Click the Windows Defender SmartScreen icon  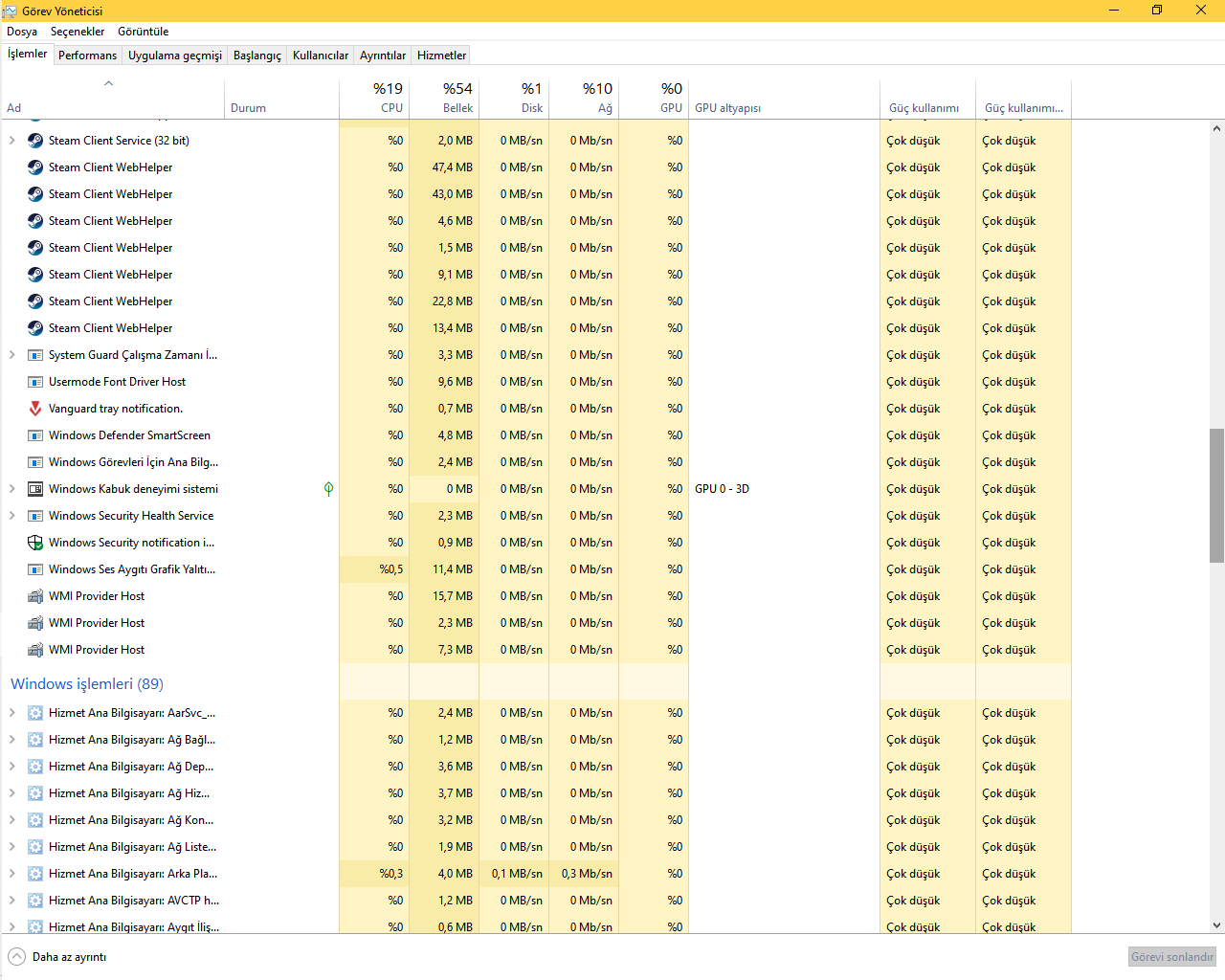(x=35, y=435)
